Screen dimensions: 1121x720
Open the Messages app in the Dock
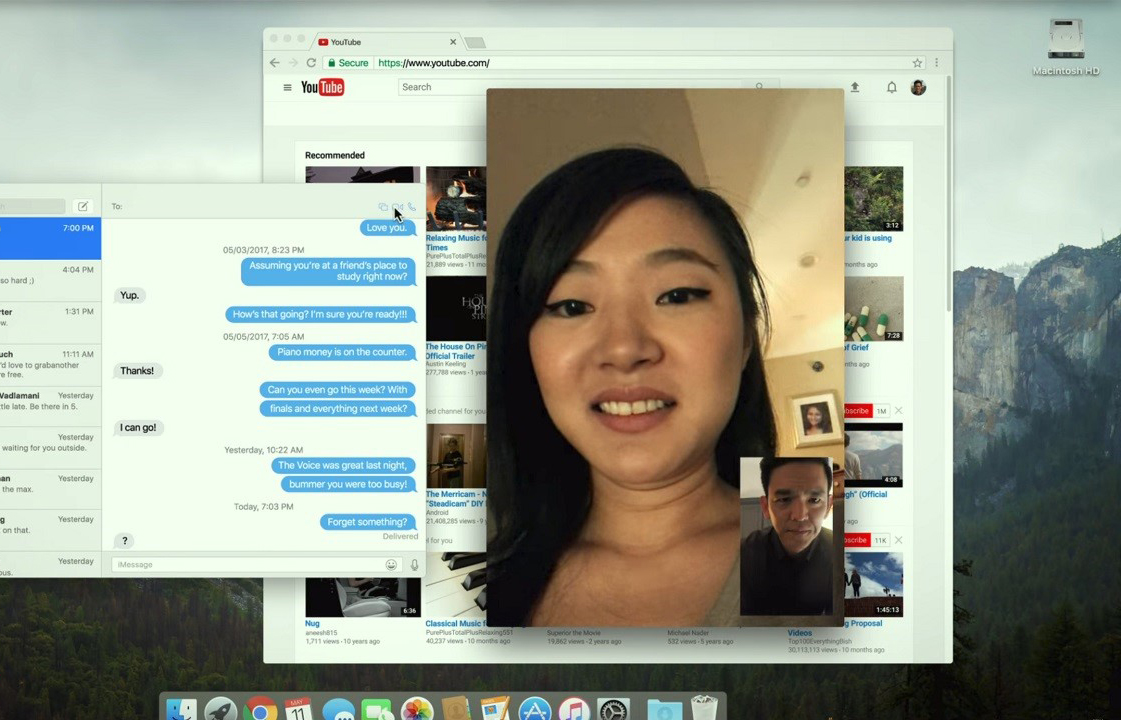338,710
